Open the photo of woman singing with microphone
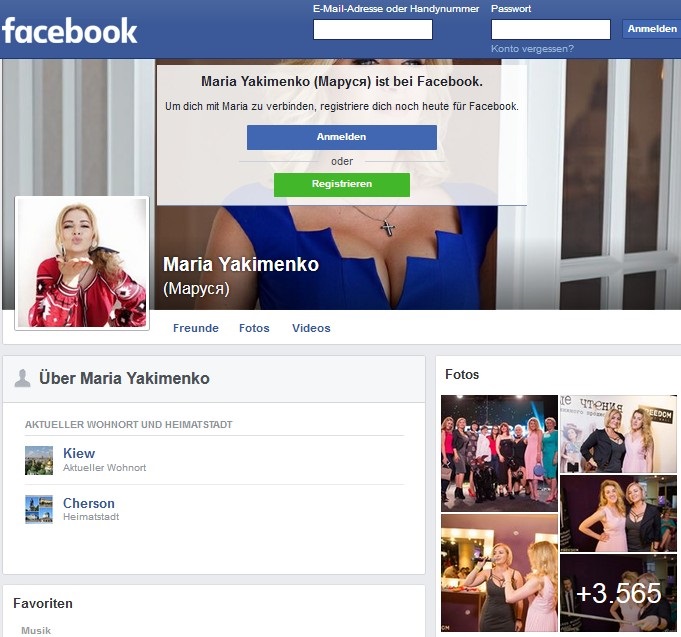 coord(499,573)
